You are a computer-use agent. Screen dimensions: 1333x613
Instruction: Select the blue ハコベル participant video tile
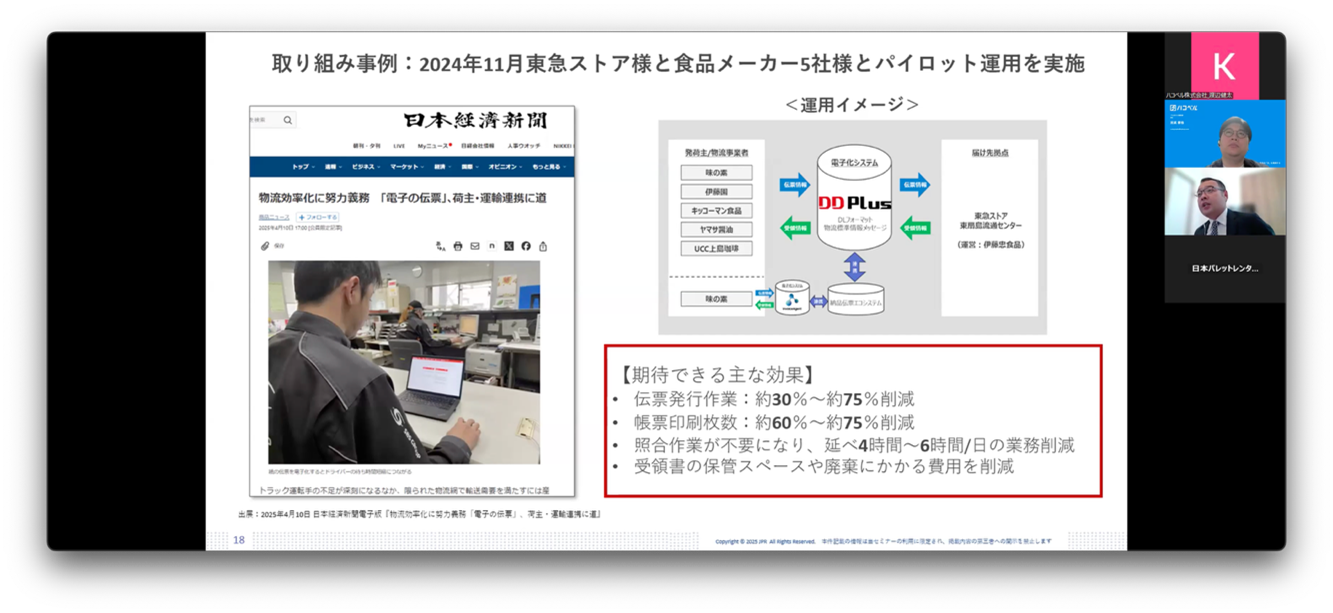click(x=1225, y=133)
